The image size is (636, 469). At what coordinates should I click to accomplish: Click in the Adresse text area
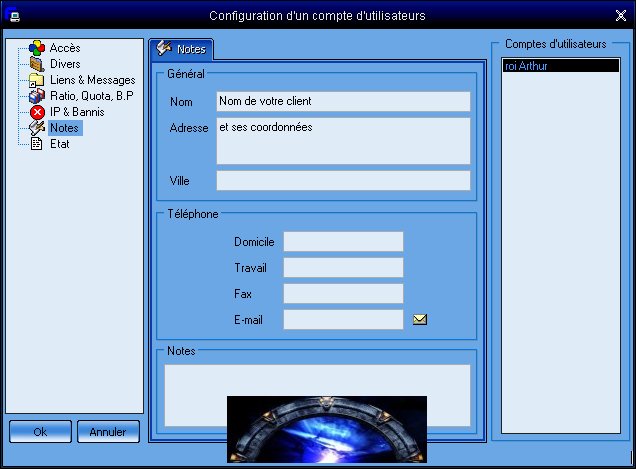tap(343, 141)
